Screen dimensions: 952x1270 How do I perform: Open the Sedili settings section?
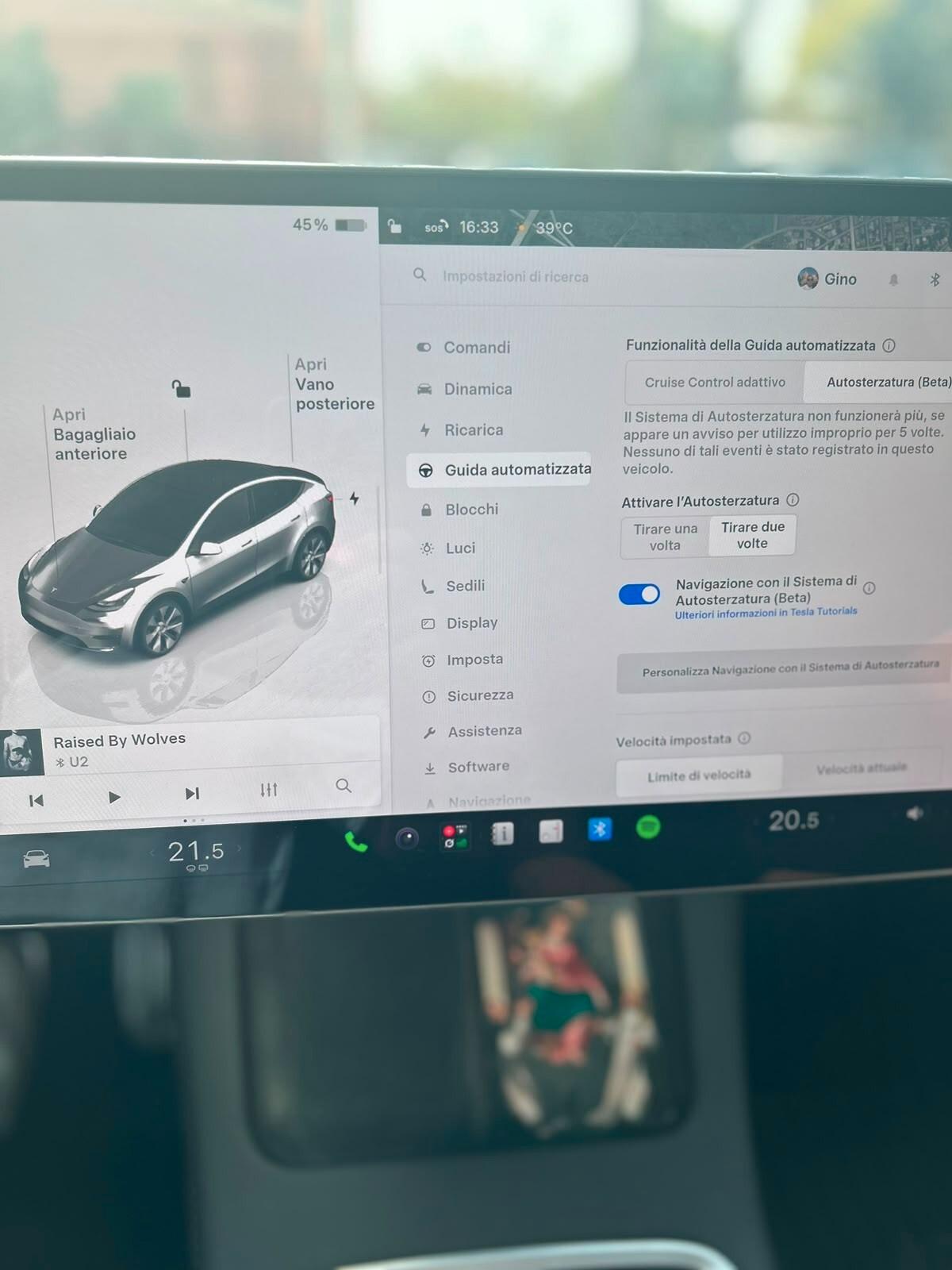coord(453,586)
